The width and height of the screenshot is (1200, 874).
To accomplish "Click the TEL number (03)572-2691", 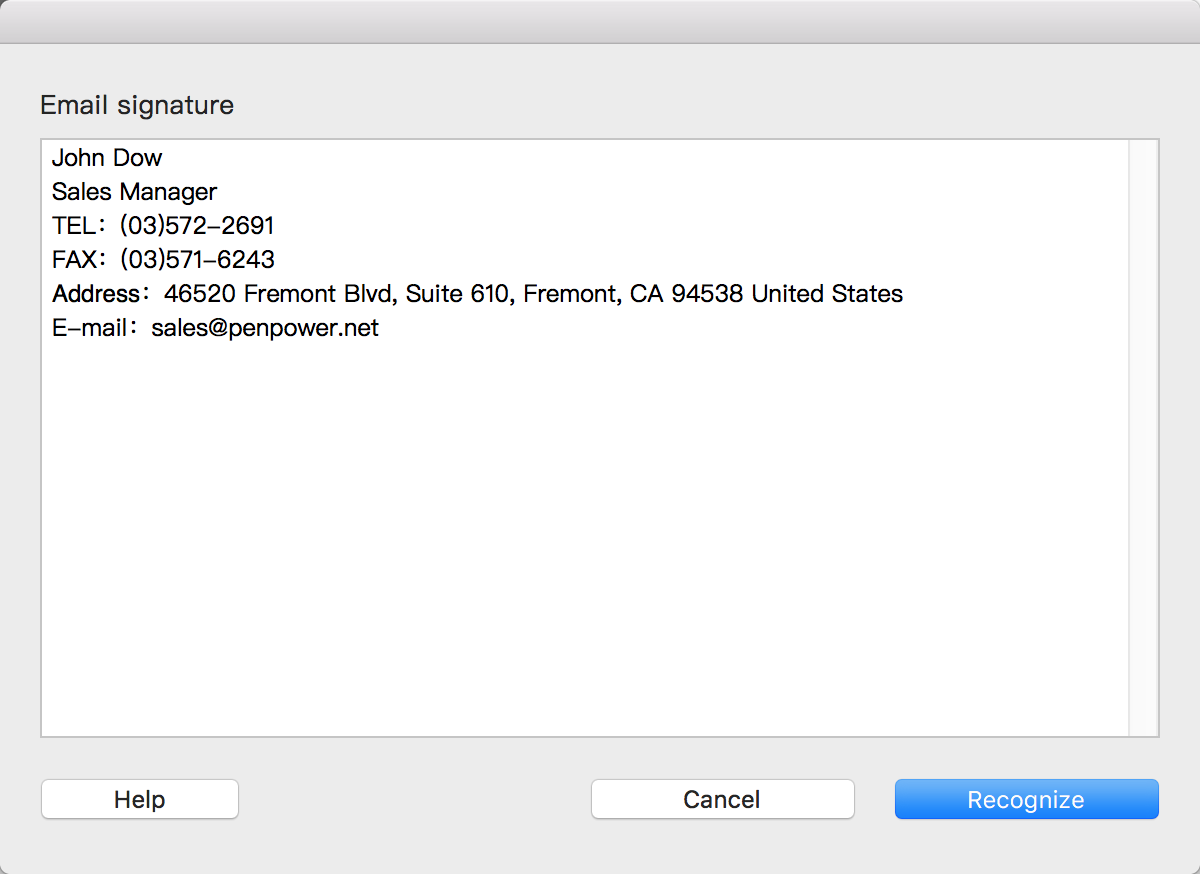I will click(x=197, y=226).
